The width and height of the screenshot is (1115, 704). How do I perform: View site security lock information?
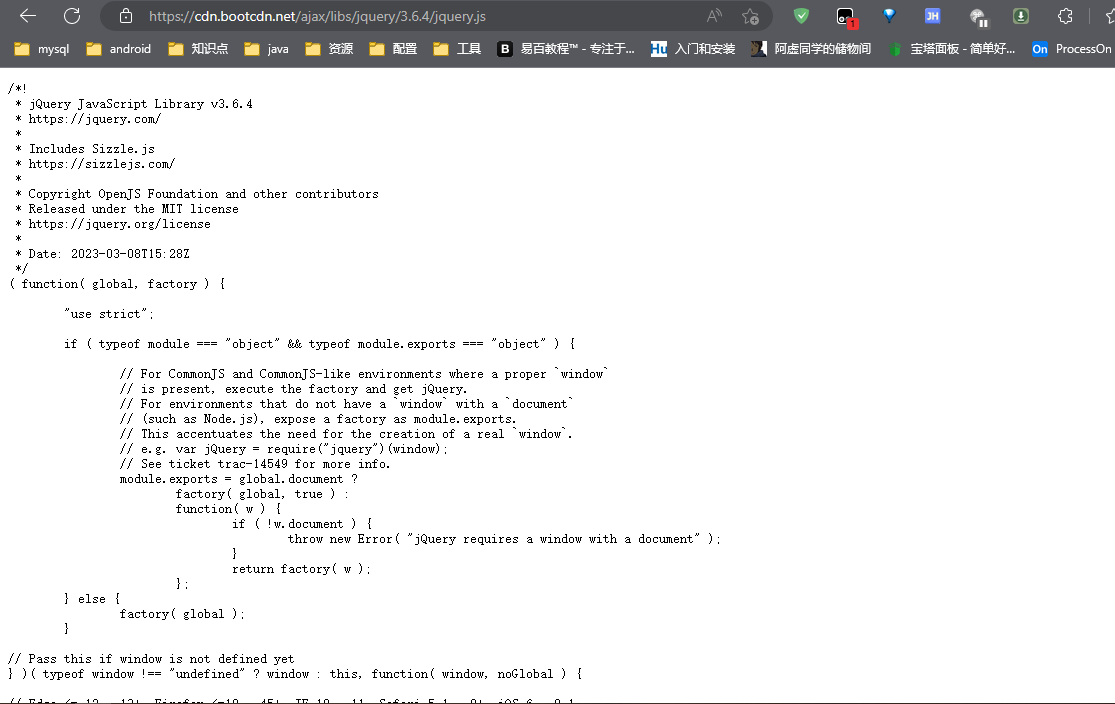(126, 16)
